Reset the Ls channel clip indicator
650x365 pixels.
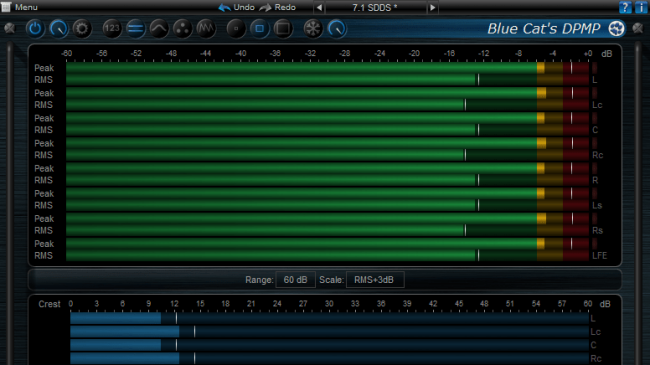click(x=594, y=193)
